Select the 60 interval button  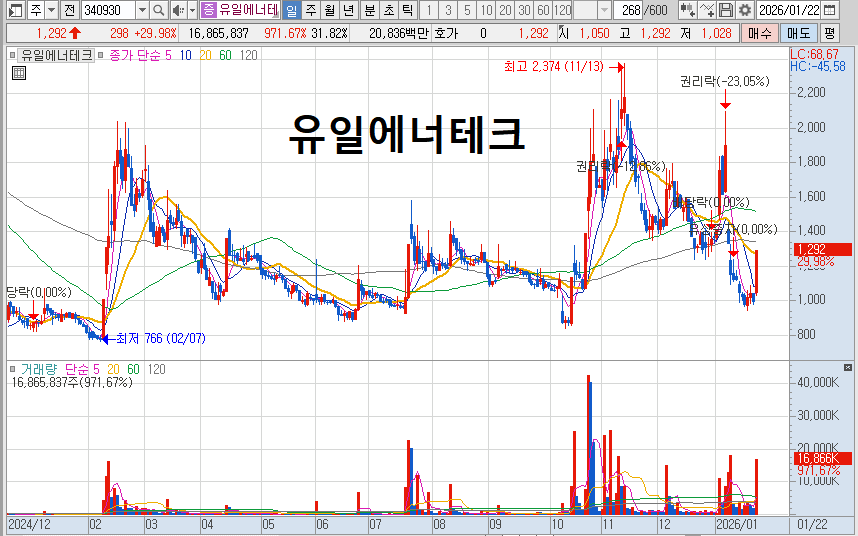(x=543, y=10)
